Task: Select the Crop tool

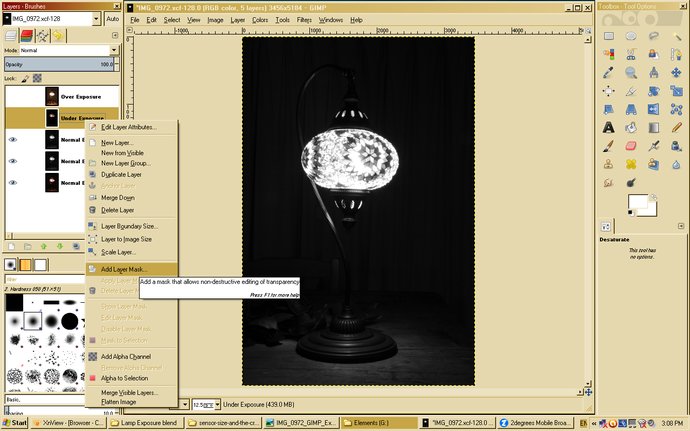Action: 631,91
